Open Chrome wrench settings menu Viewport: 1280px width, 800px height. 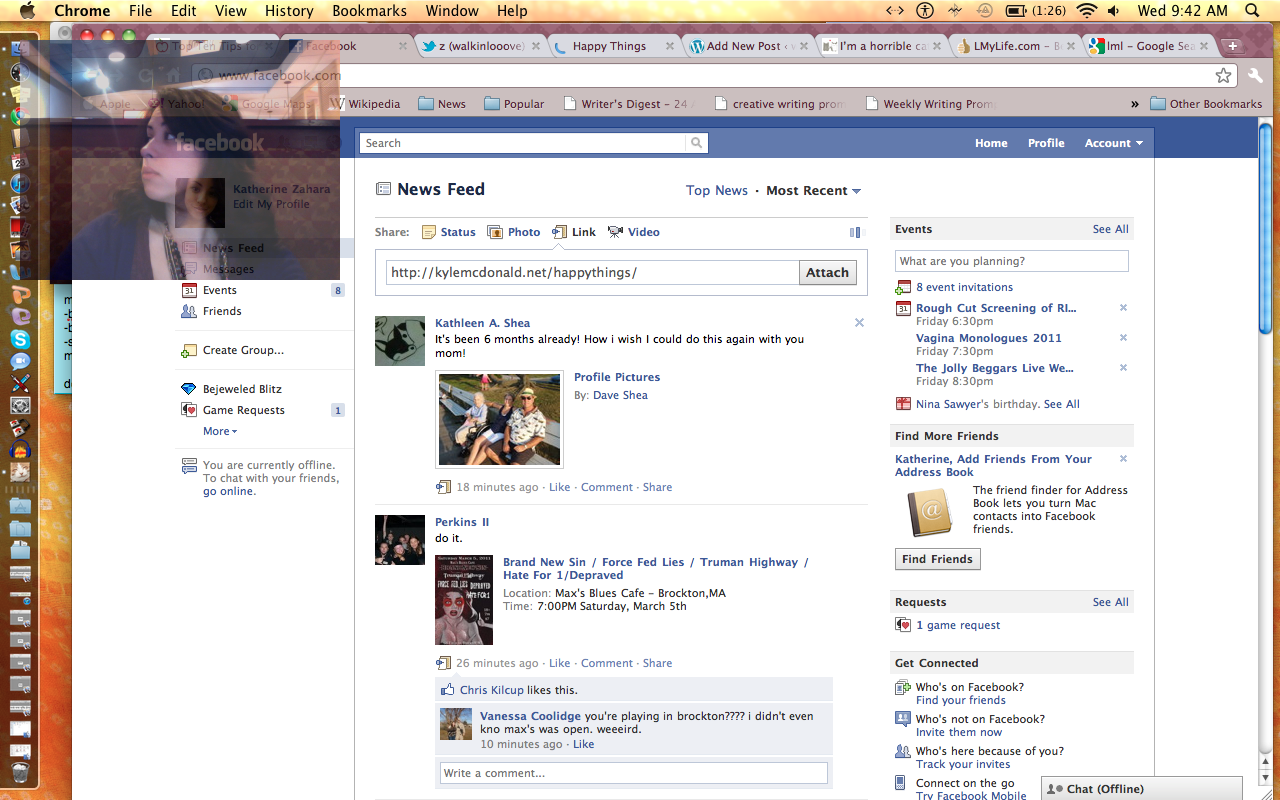pos(1255,76)
